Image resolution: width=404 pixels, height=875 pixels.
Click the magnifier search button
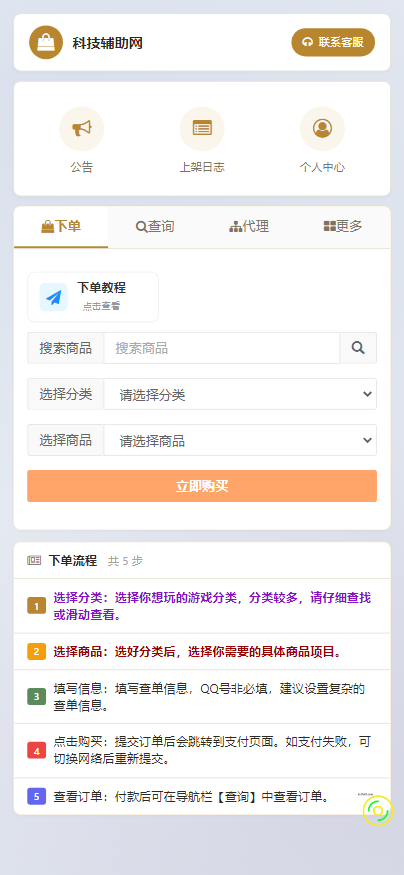[358, 348]
